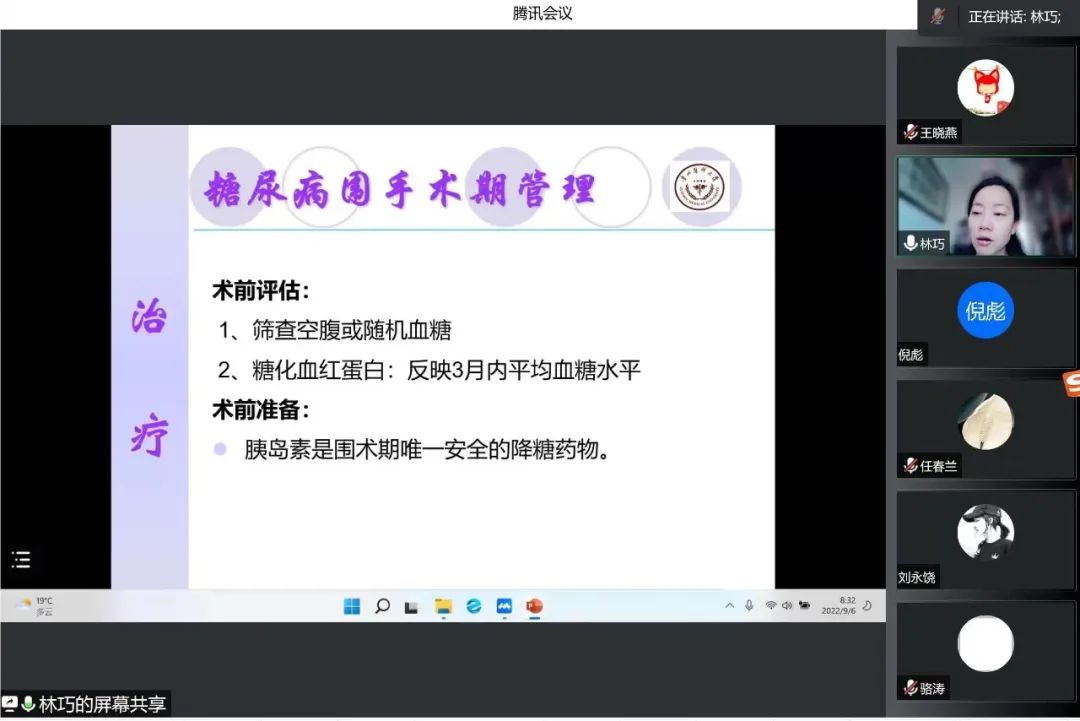The height and width of the screenshot is (721, 1080).
Task: Expand the system tray hidden icons chevron
Action: tap(729, 606)
